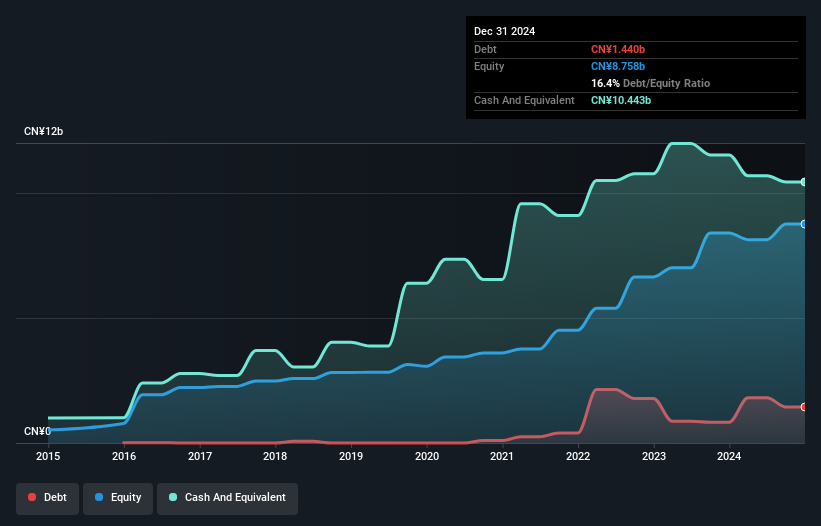821x526 pixels.
Task: Toggle the Debt series legend button
Action: [48, 498]
